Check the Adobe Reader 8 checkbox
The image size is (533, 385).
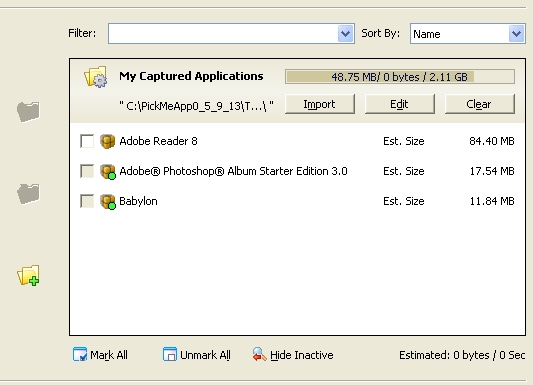click(x=87, y=141)
